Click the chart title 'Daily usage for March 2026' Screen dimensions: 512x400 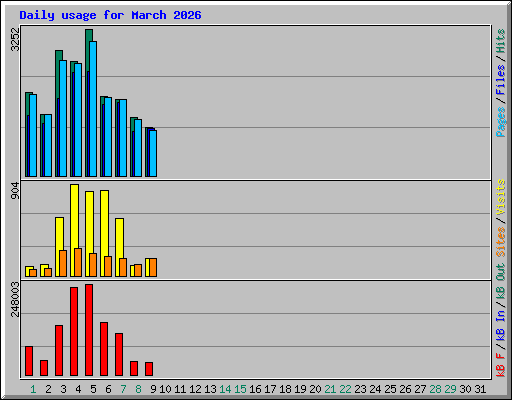click(110, 15)
